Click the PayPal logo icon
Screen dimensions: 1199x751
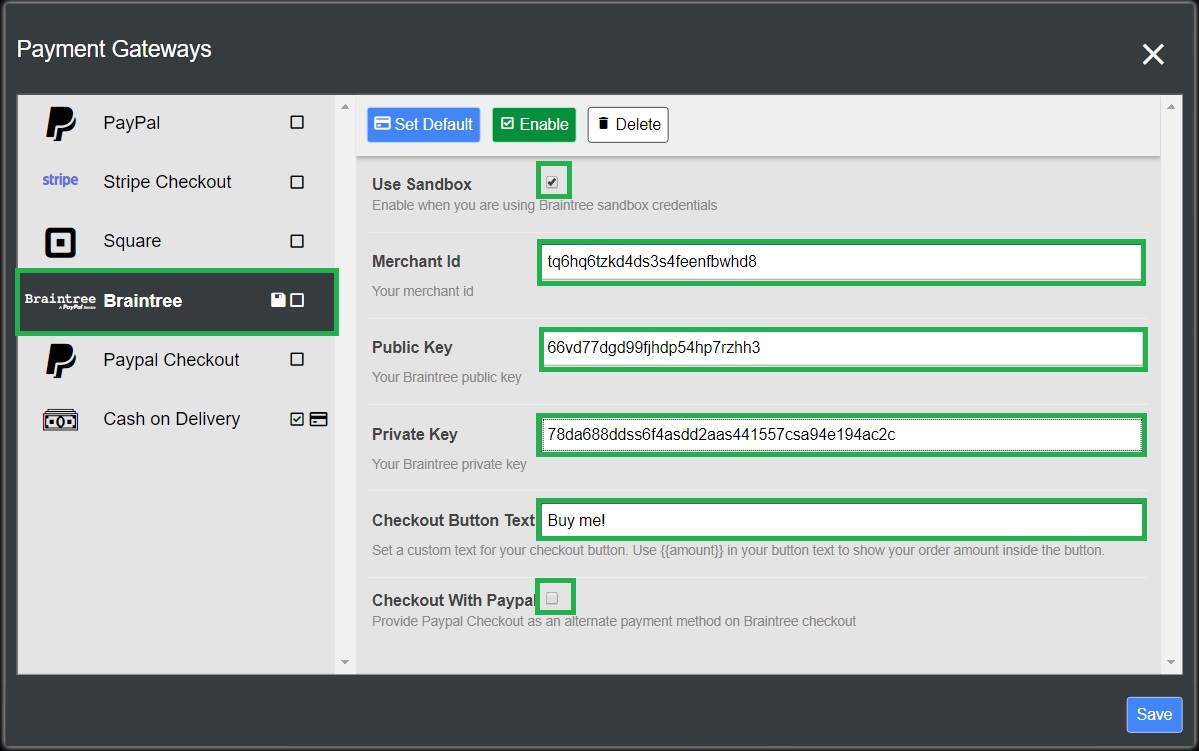60,123
